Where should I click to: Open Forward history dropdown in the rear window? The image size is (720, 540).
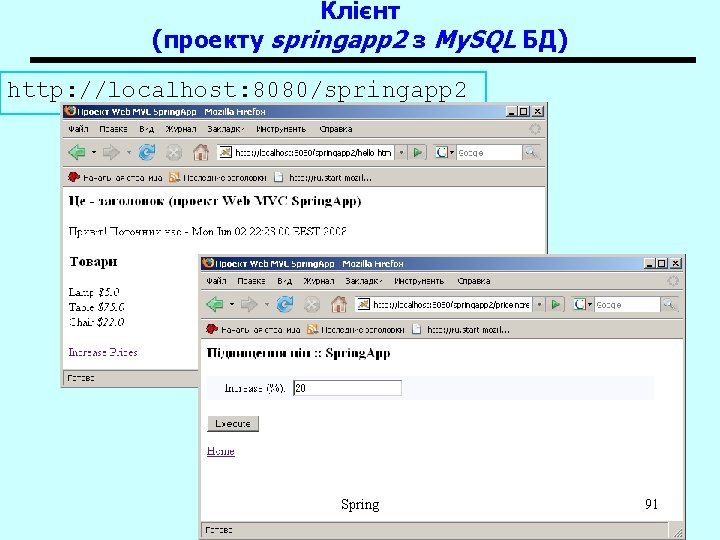(129, 152)
